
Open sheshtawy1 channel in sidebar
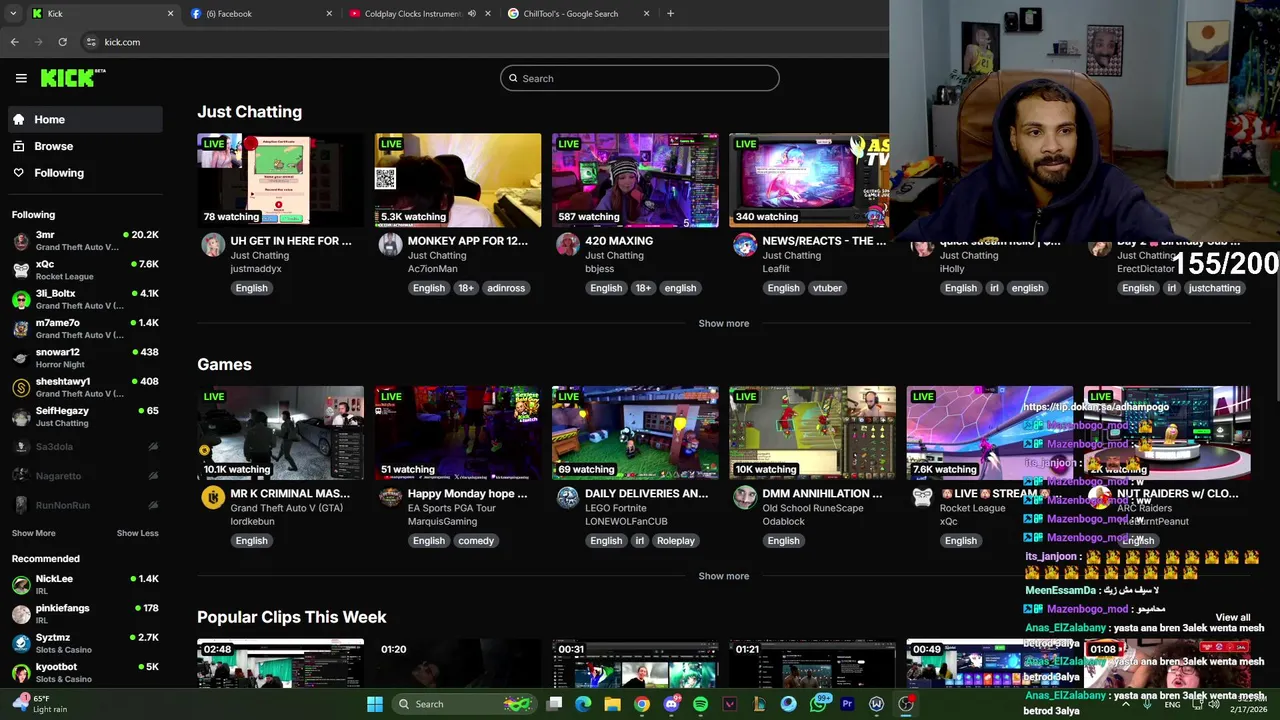click(86, 387)
